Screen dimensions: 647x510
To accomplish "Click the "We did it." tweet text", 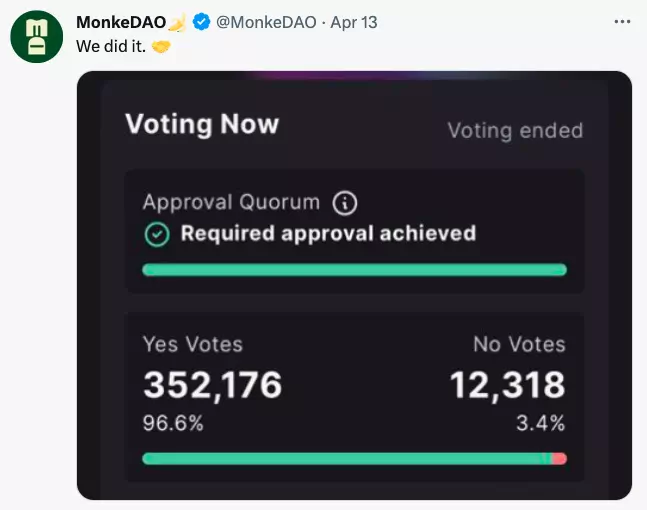I will point(110,47).
